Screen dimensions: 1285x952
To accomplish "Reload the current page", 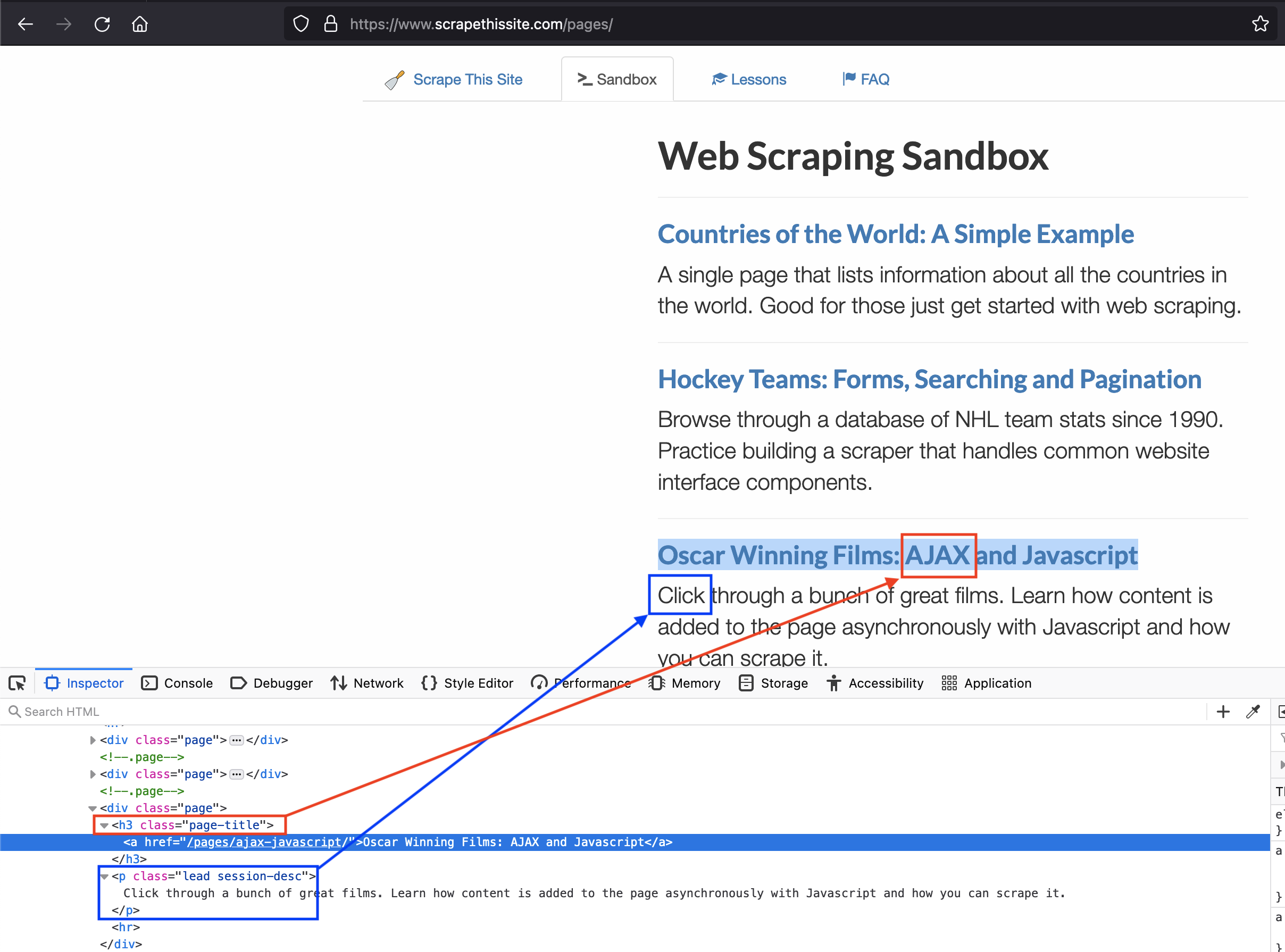I will 102,24.
